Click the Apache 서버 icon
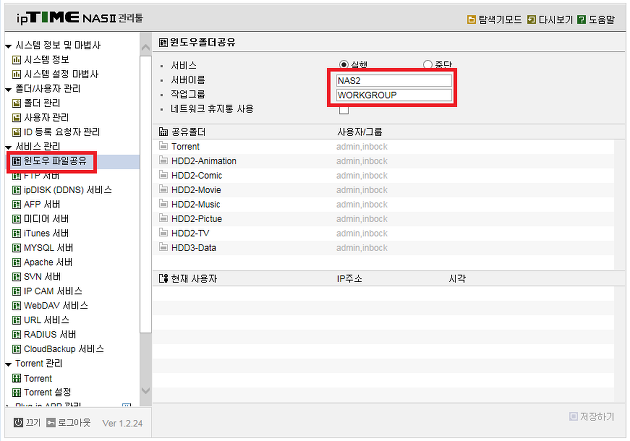 [16, 262]
